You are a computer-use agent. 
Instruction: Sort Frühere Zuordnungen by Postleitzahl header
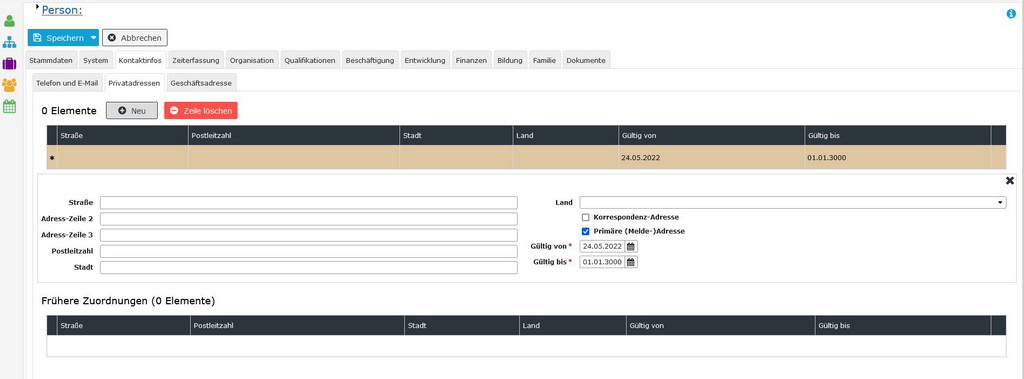(x=297, y=325)
